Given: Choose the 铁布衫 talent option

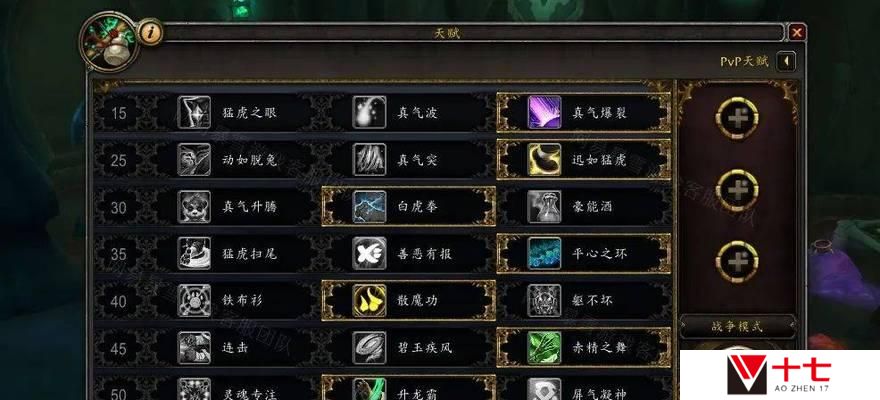Looking at the screenshot, I should tap(233, 301).
